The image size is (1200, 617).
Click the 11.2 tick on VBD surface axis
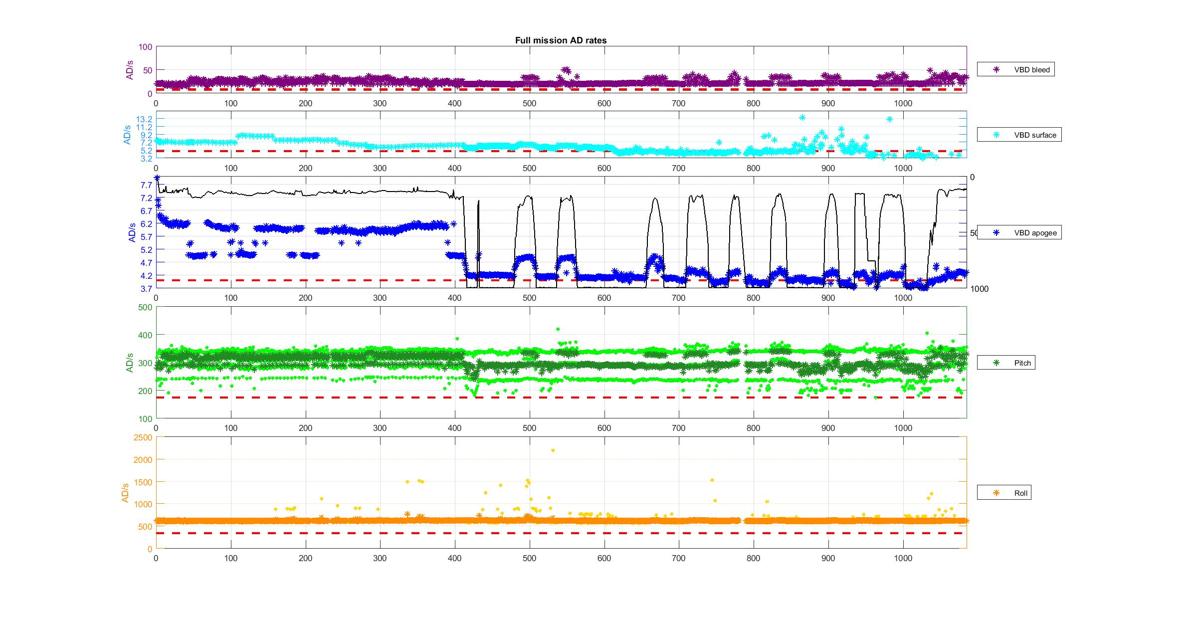[x=146, y=127]
